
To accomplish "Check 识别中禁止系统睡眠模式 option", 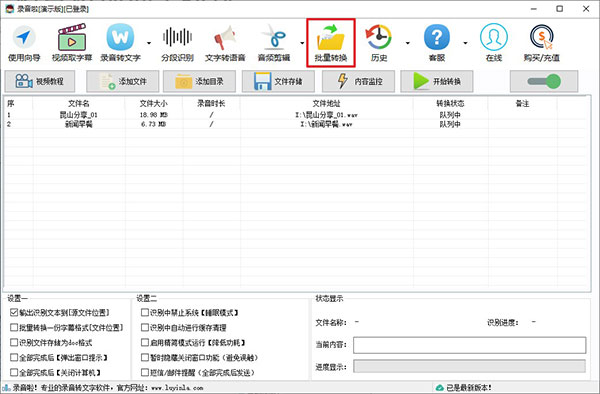I will click(x=145, y=313).
